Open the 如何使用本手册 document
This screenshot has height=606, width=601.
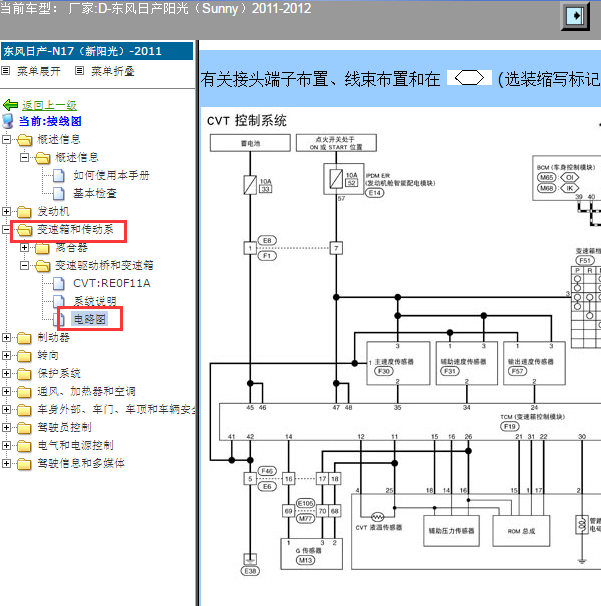[111, 175]
